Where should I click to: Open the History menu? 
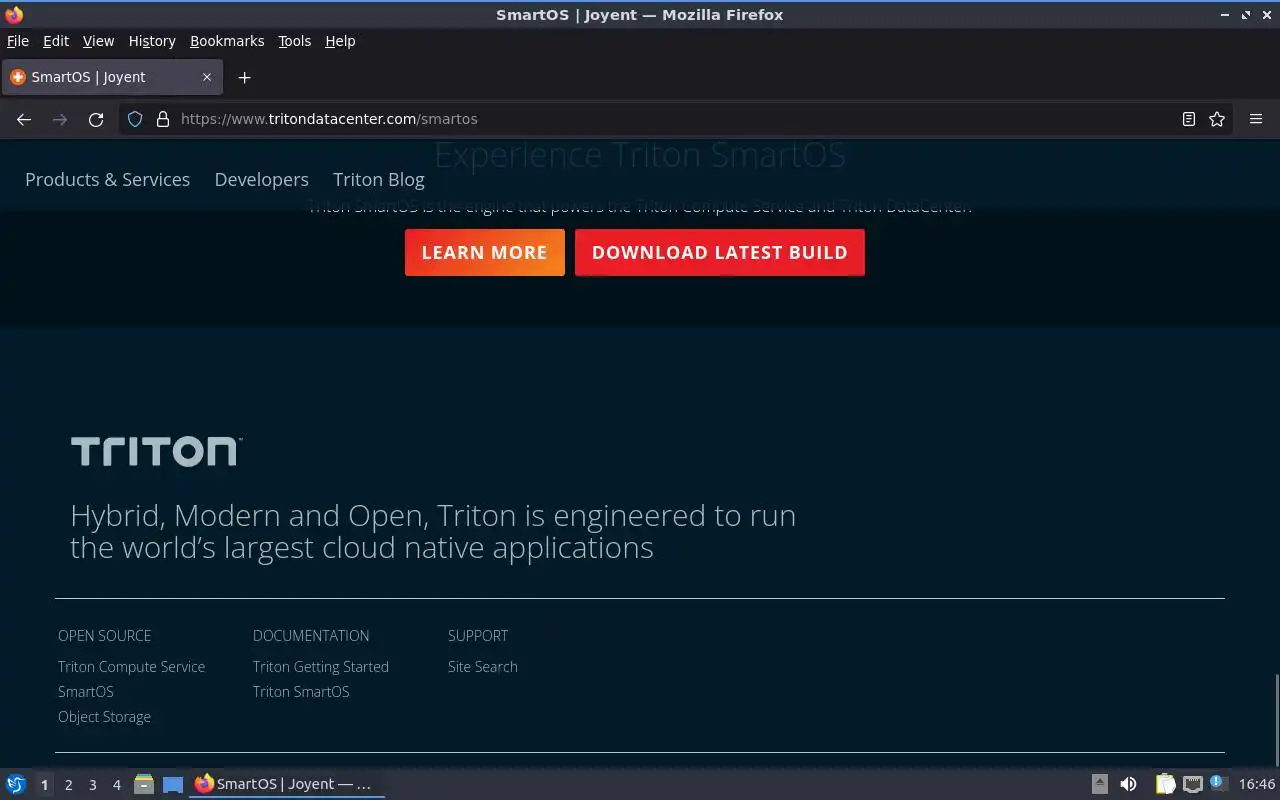point(152,41)
